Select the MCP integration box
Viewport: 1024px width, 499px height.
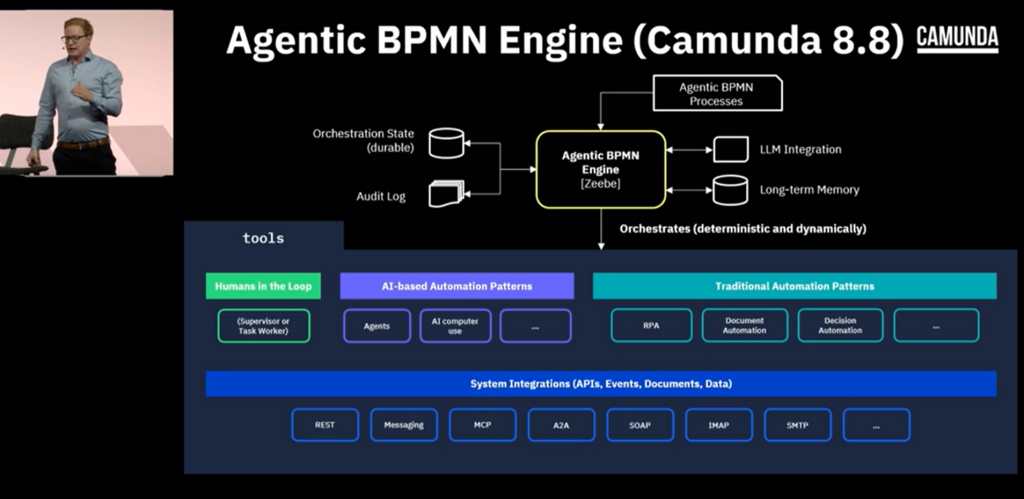482,425
